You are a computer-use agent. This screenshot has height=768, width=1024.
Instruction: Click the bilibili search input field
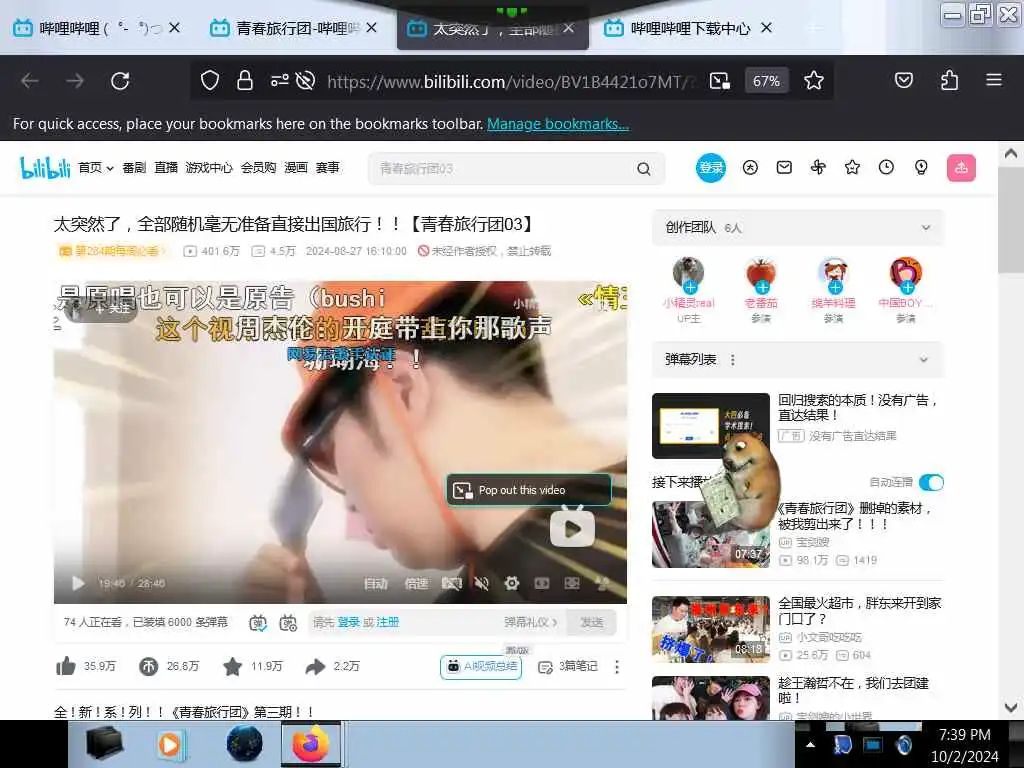503,168
